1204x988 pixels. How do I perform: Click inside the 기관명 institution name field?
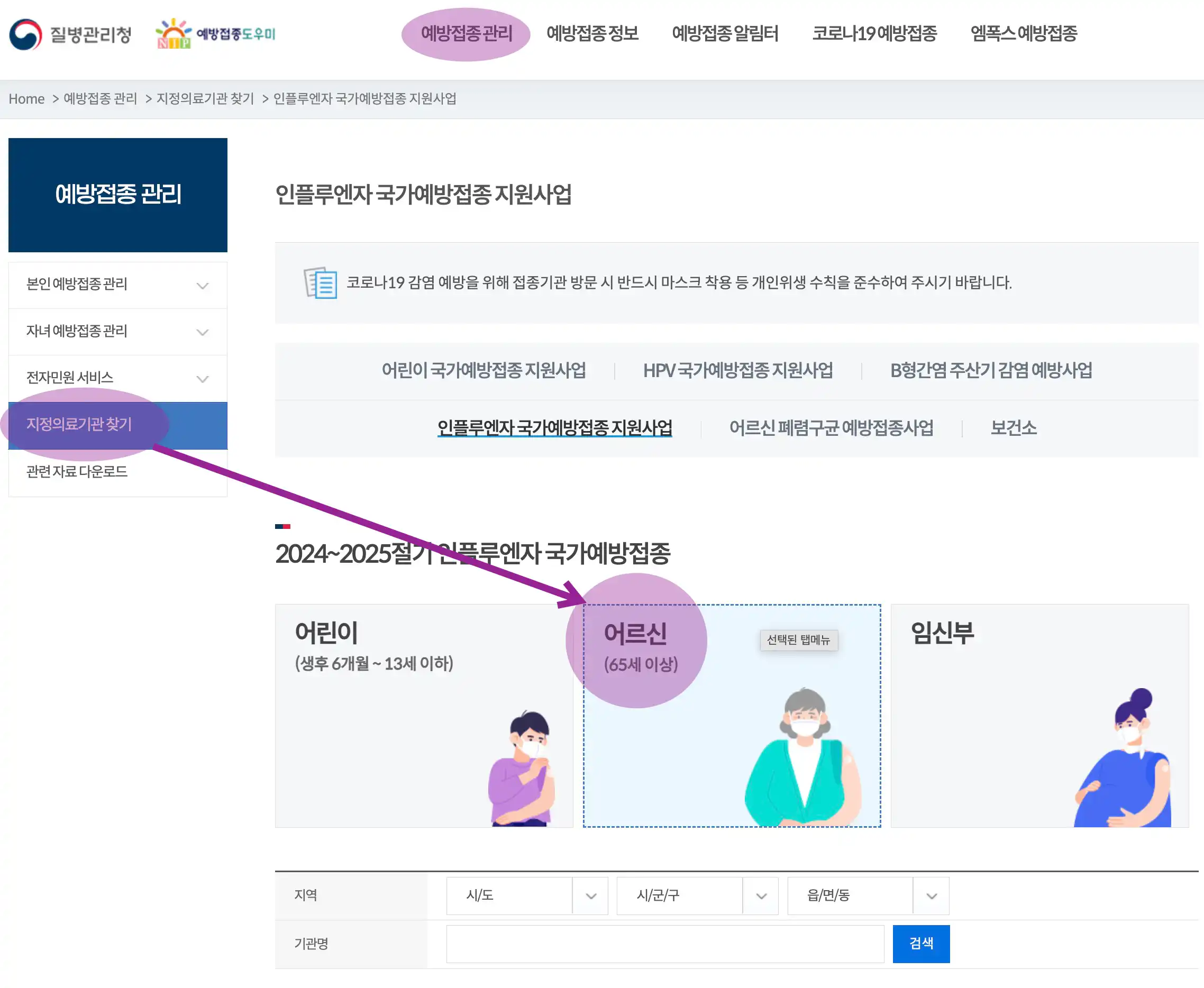663,943
